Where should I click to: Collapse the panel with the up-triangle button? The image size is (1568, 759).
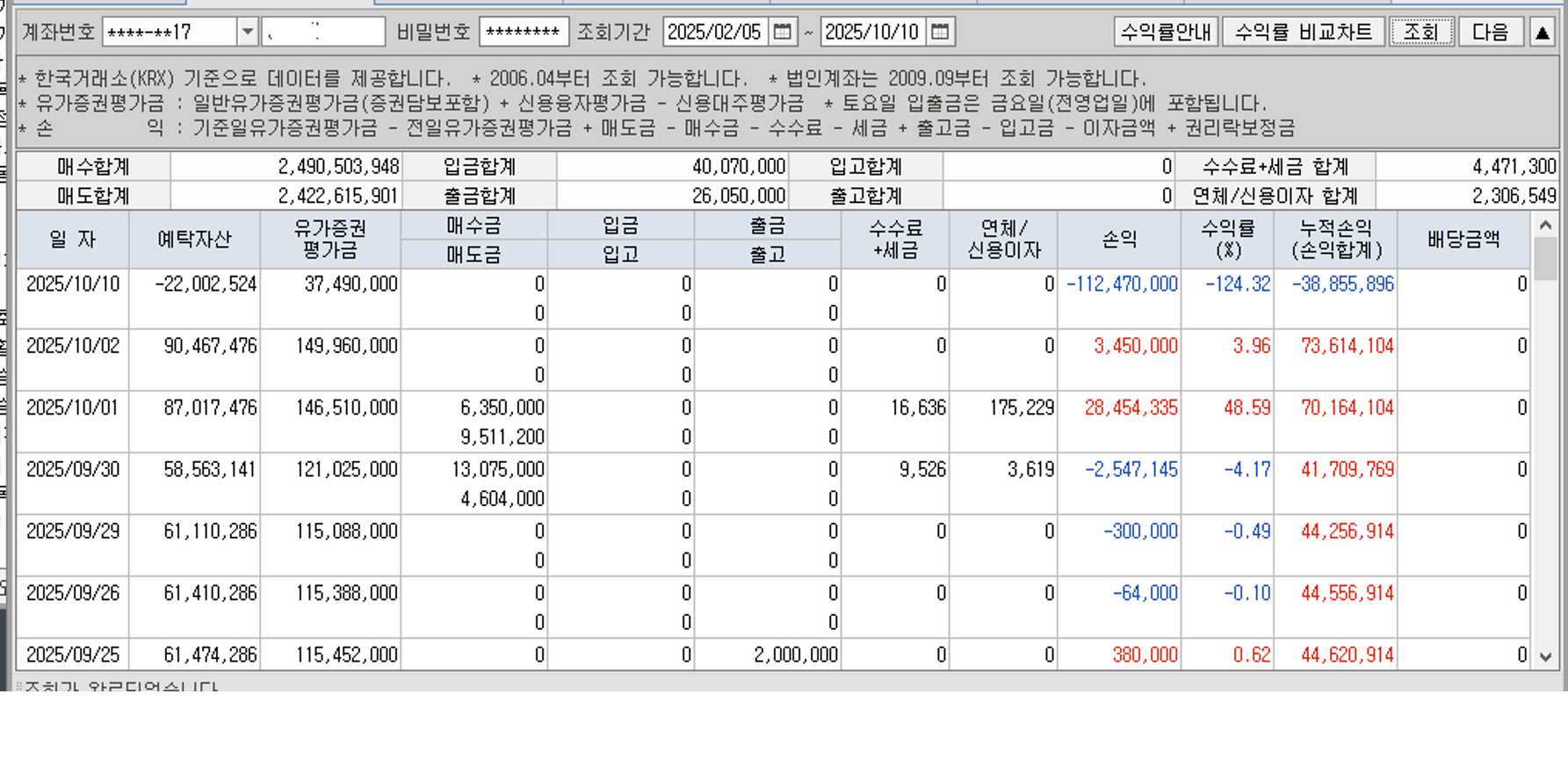coord(1543,33)
